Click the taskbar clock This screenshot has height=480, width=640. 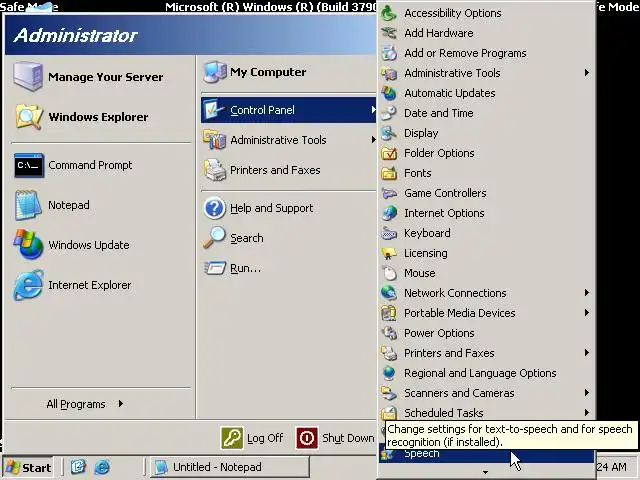click(611, 467)
